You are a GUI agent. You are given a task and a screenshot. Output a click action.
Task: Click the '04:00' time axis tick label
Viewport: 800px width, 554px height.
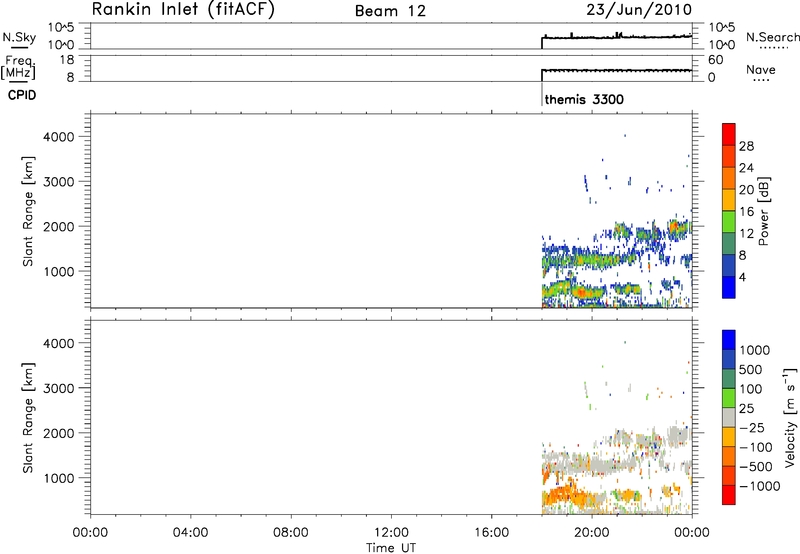190,533
